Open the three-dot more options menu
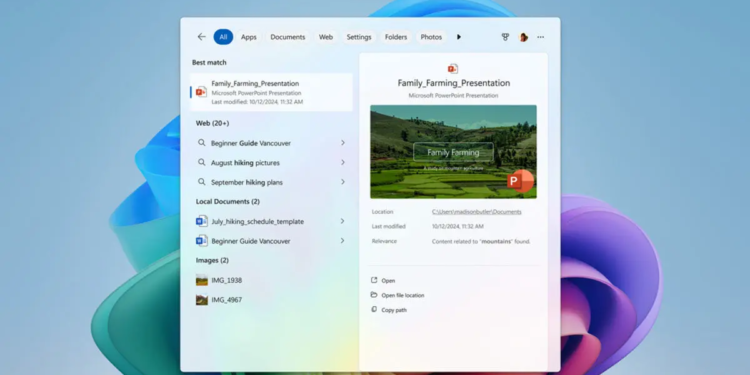 pyautogui.click(x=540, y=37)
